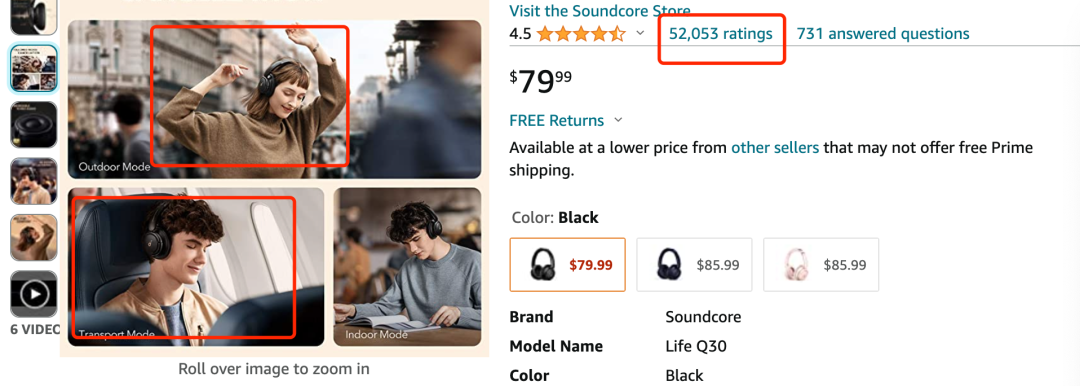Select the seated man with headphones thumbnail

(34, 181)
